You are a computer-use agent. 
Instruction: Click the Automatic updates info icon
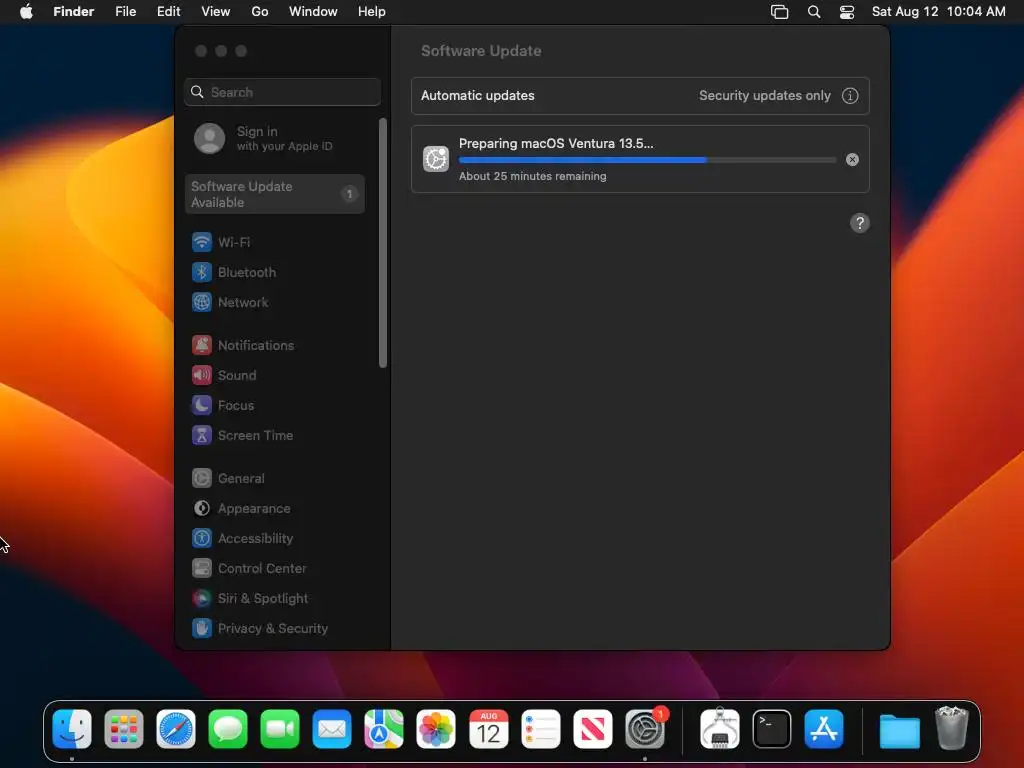[850, 96]
